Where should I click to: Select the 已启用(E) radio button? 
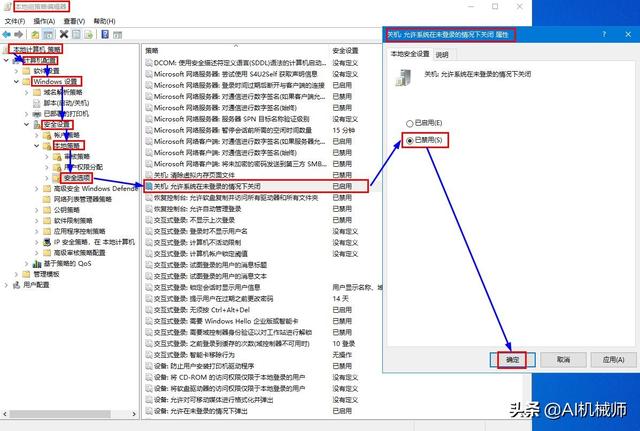point(410,123)
